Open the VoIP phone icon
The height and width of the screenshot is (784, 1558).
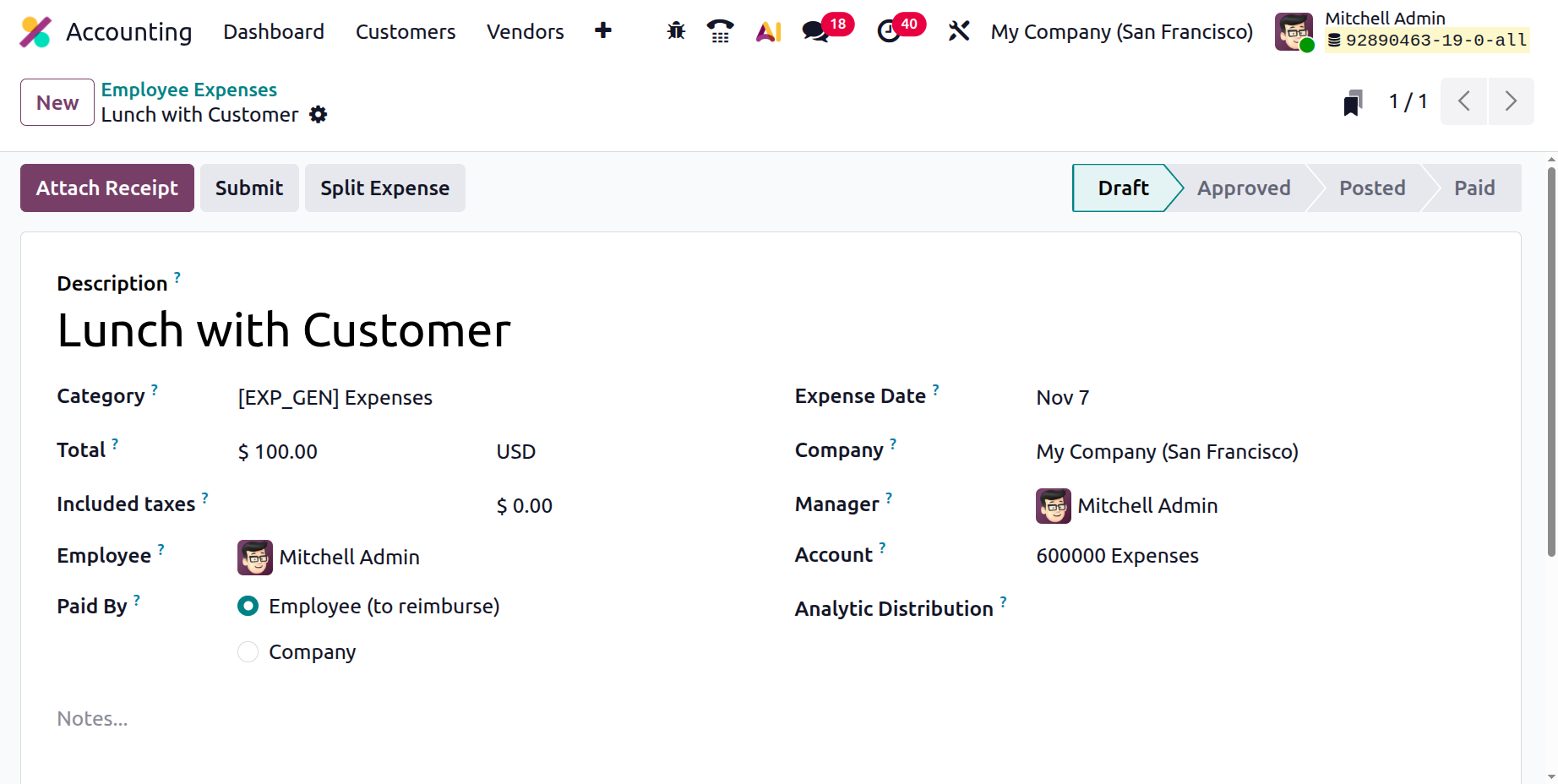click(720, 31)
